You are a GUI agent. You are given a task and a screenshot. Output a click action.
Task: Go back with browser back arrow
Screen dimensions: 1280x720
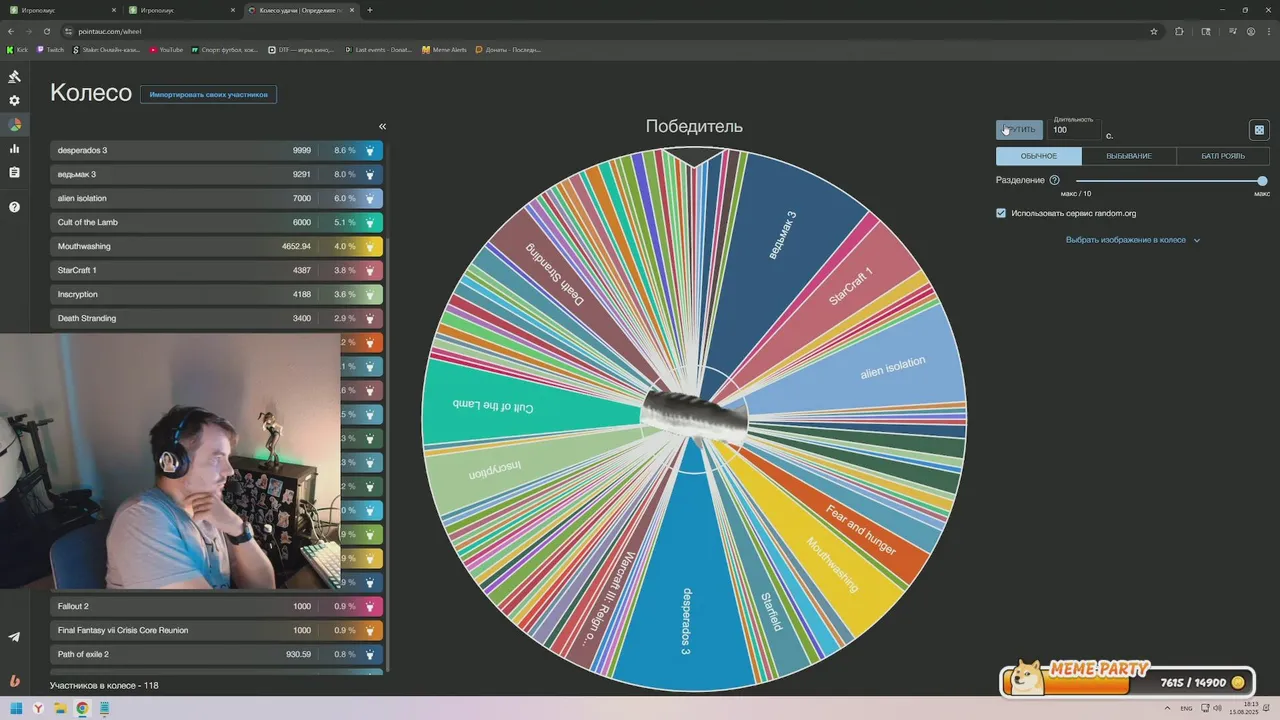coord(11,31)
